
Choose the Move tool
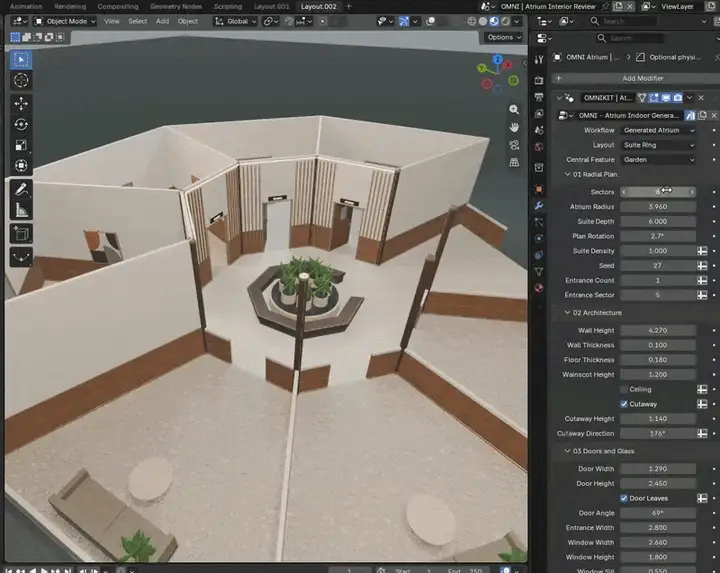21,104
